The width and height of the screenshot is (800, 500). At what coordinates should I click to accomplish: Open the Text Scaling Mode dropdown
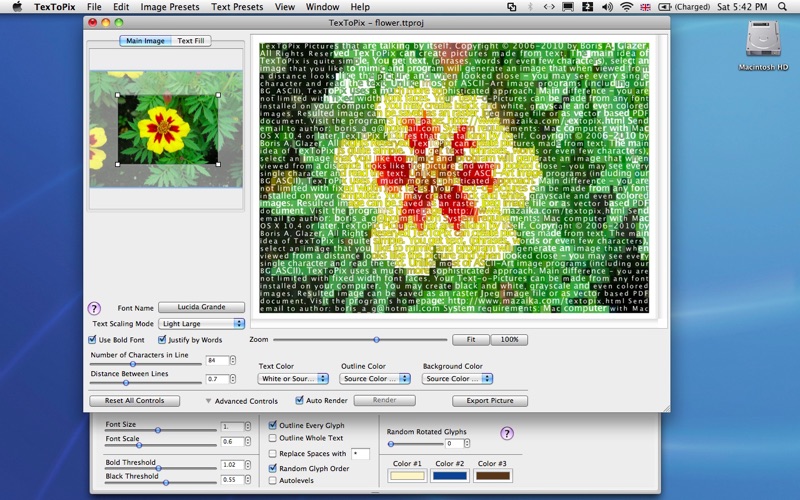click(202, 324)
